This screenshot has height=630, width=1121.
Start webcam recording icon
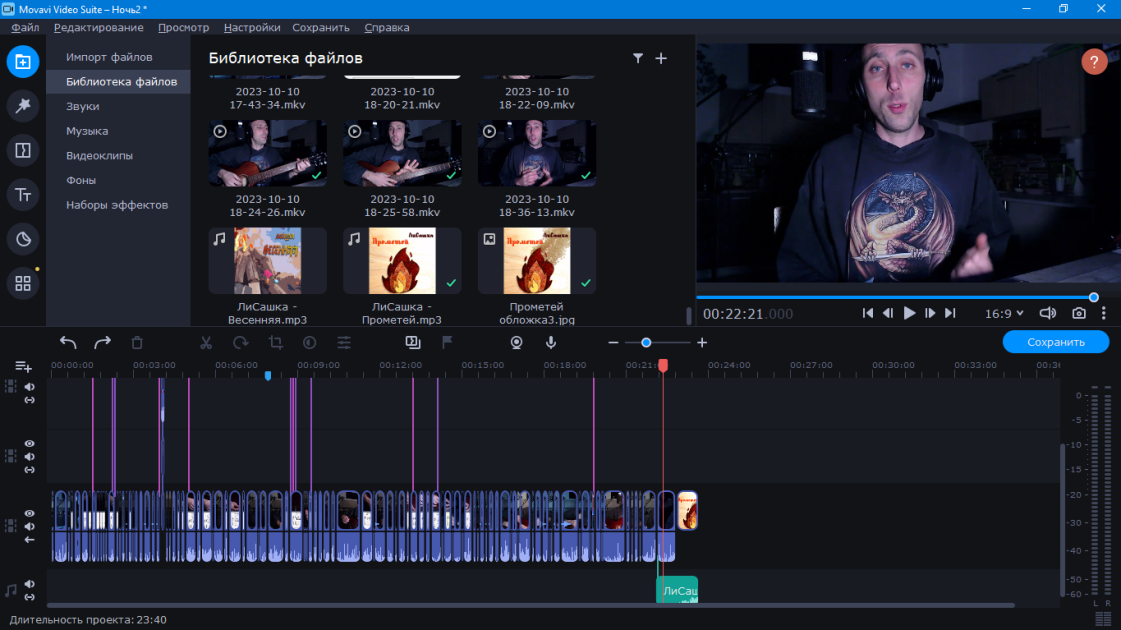point(516,343)
